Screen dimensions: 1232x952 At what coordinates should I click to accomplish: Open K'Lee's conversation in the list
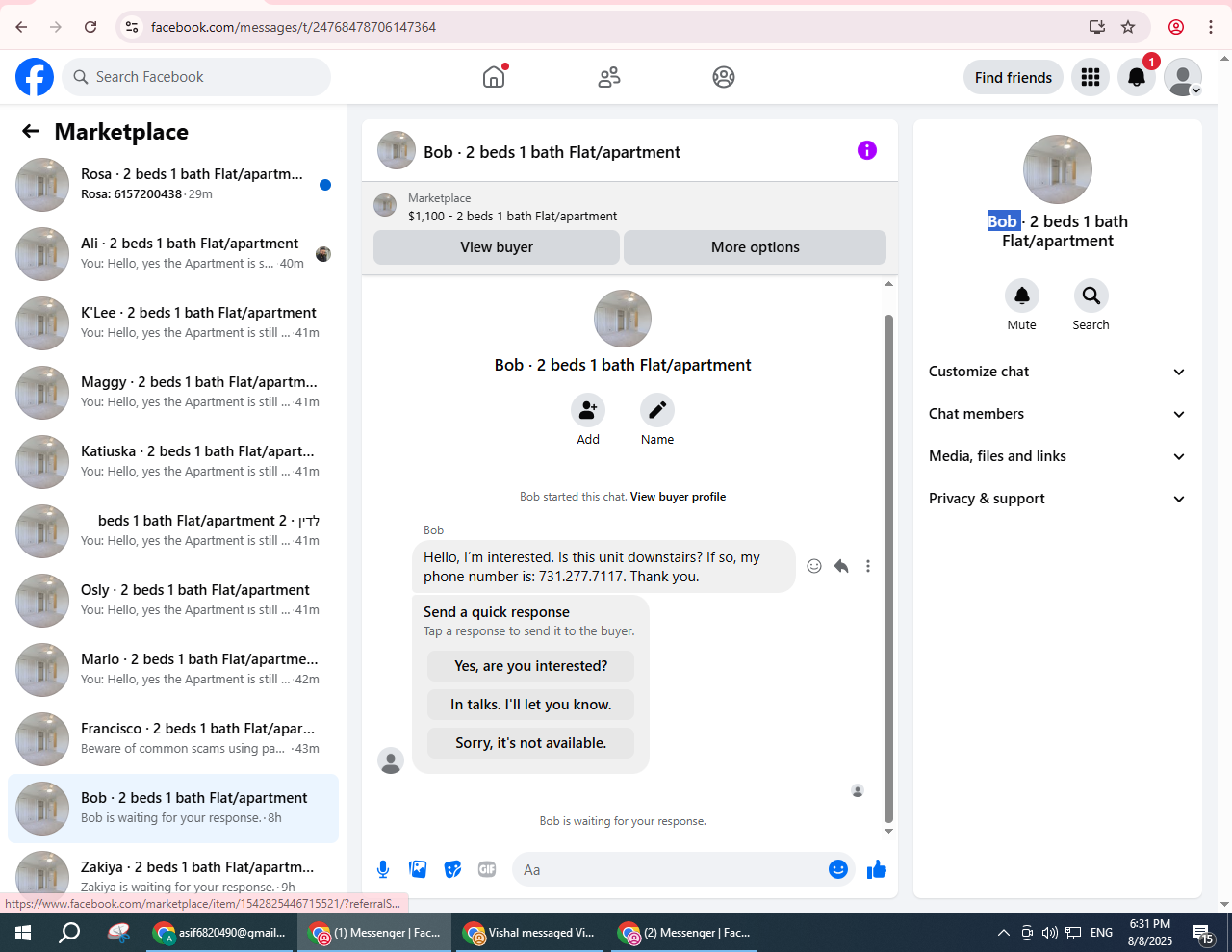[x=173, y=323]
